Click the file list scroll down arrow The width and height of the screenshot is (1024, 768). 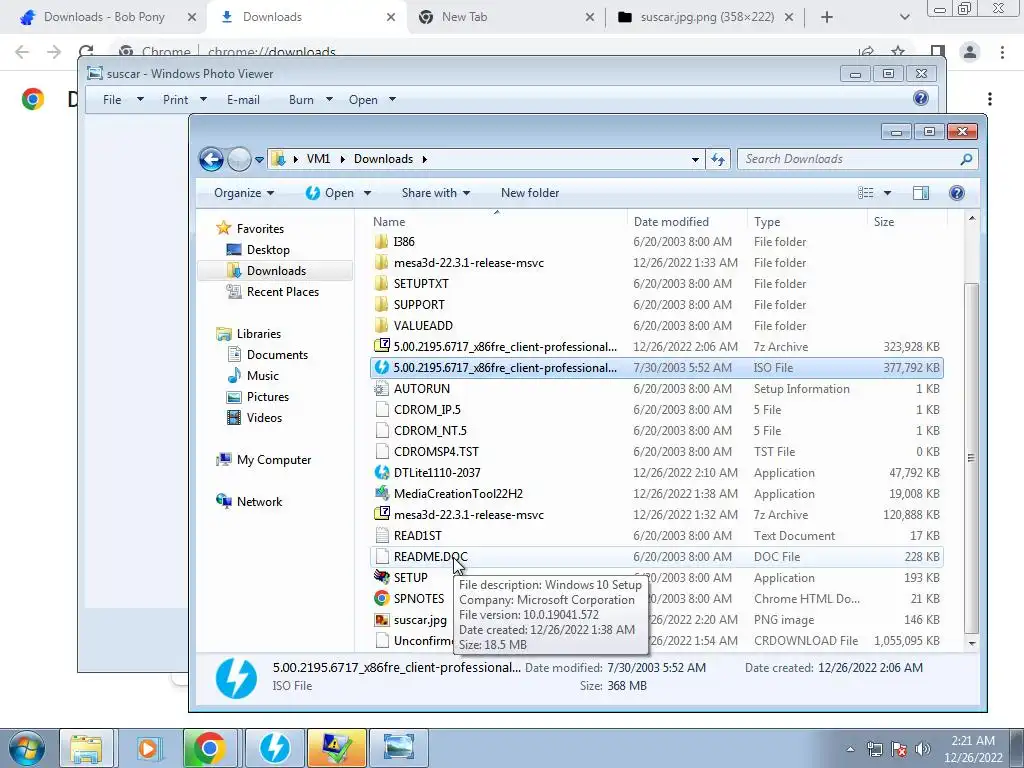click(971, 643)
